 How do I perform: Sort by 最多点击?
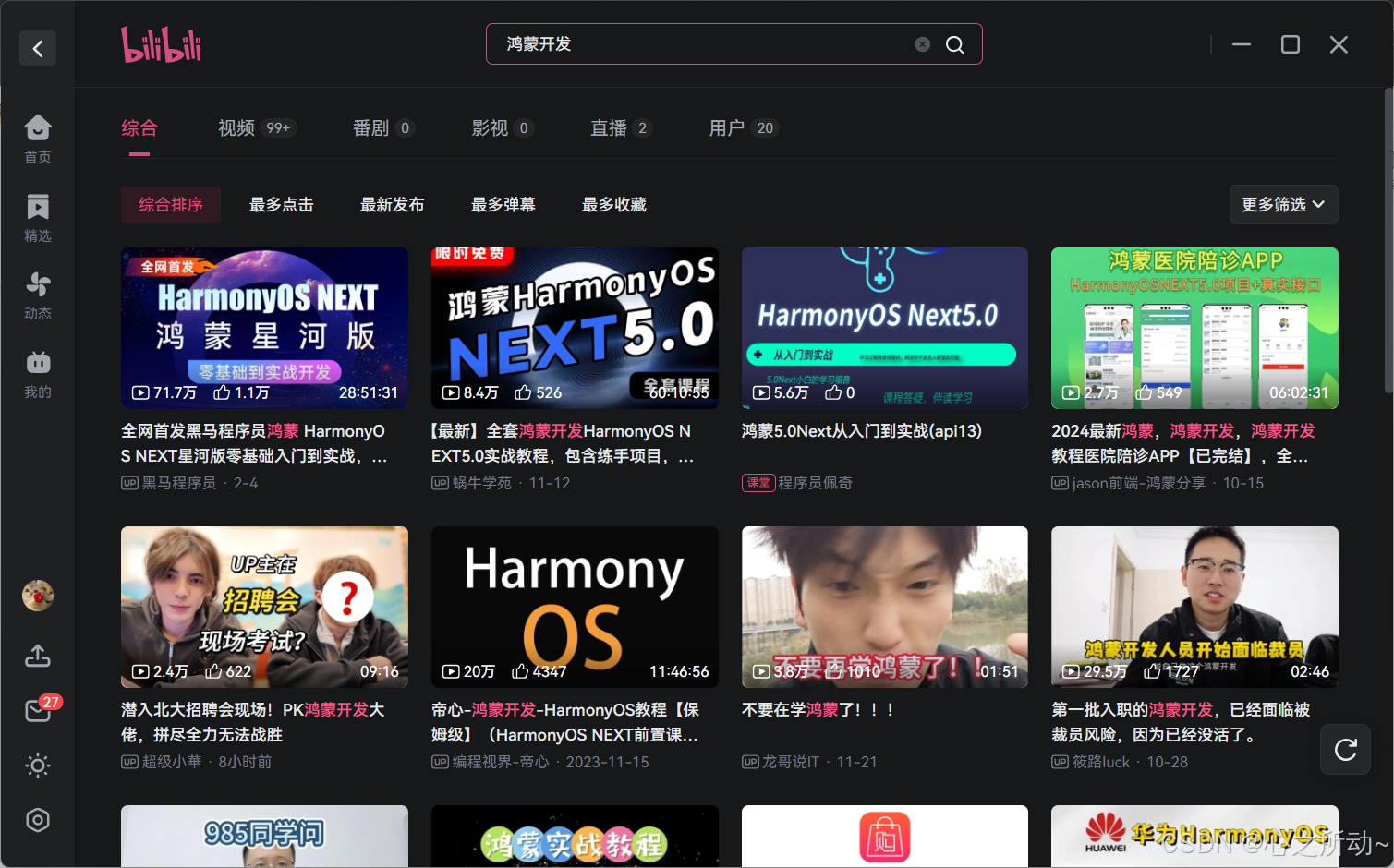tap(282, 205)
